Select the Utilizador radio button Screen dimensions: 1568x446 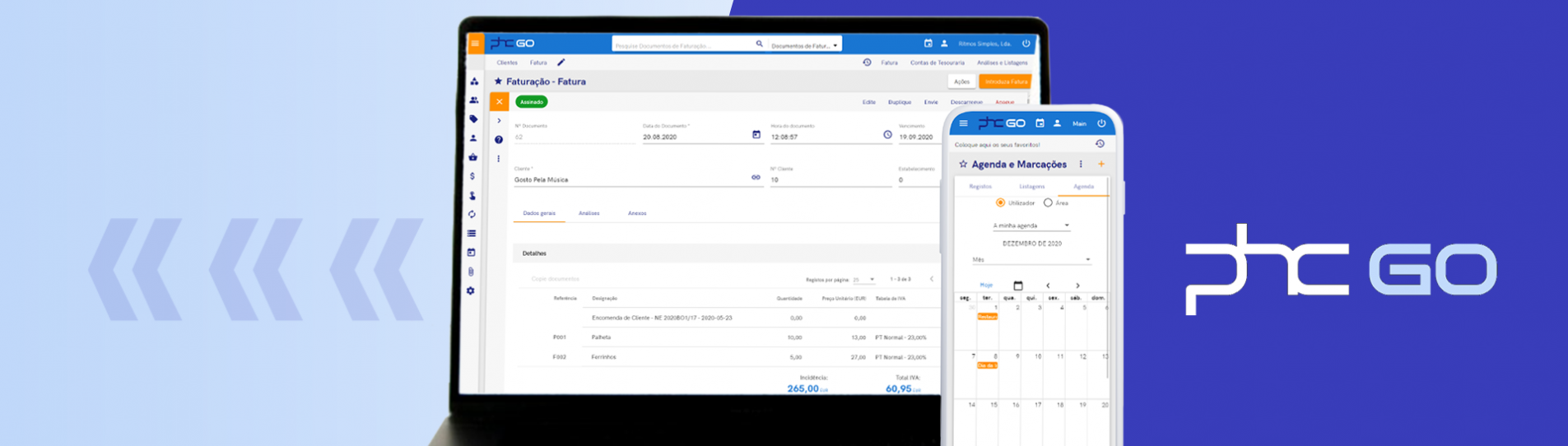(1000, 202)
